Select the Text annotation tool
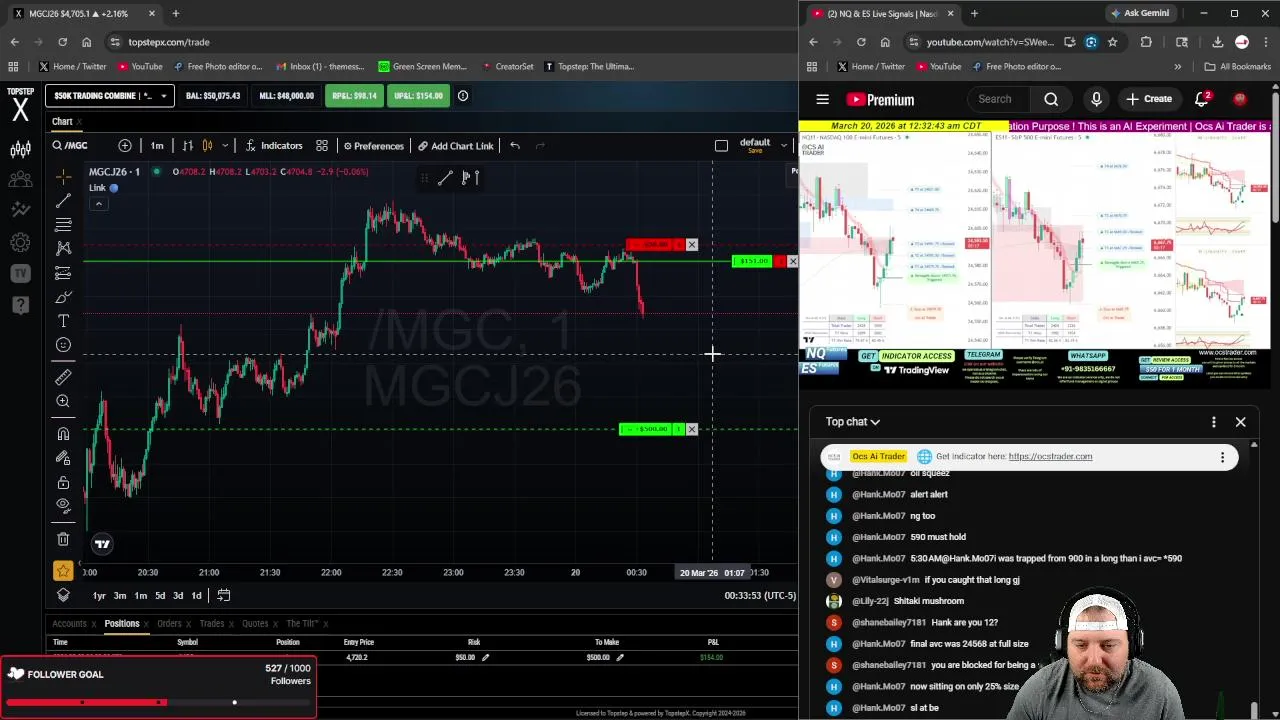The width and height of the screenshot is (1280, 720). tap(63, 321)
